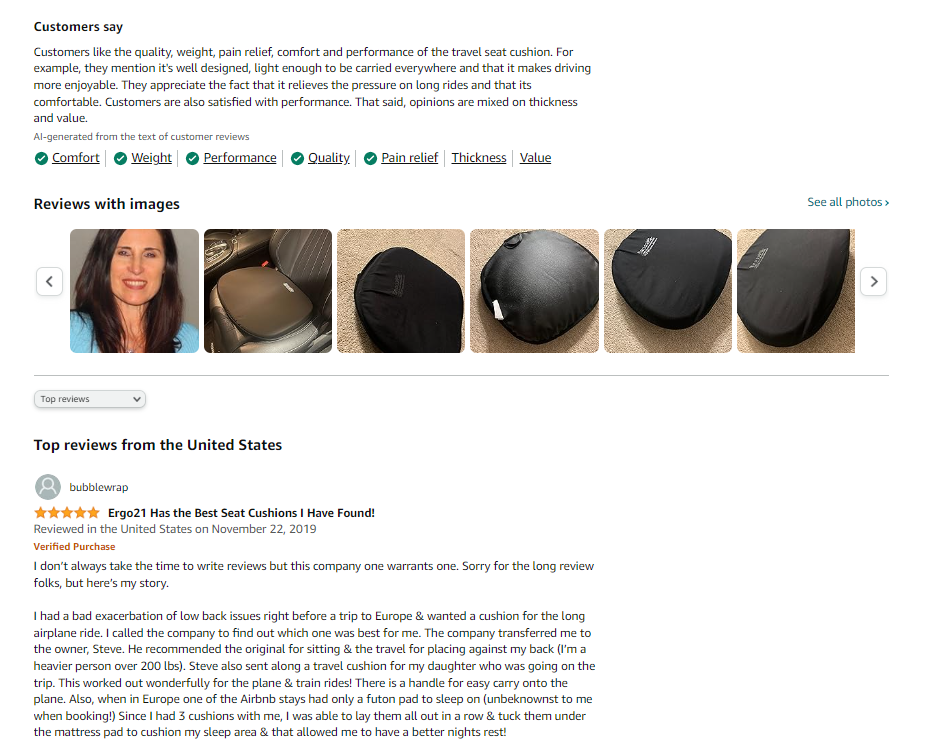Open the review title about Ergo21 cushions

[x=241, y=513]
